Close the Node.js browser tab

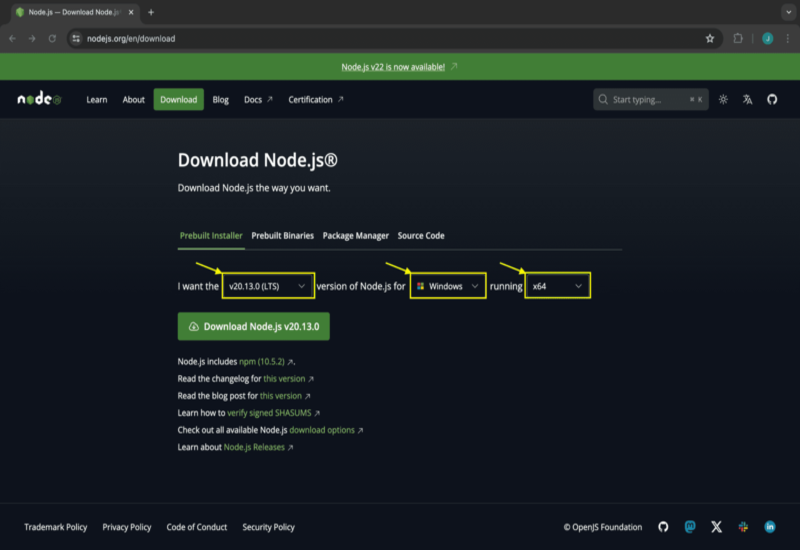tap(131, 12)
